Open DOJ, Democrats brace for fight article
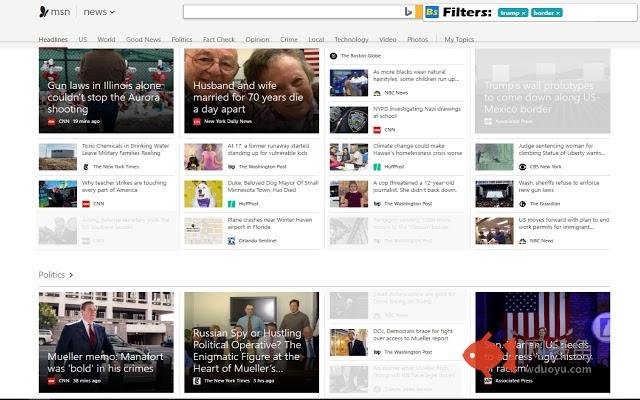 point(413,335)
